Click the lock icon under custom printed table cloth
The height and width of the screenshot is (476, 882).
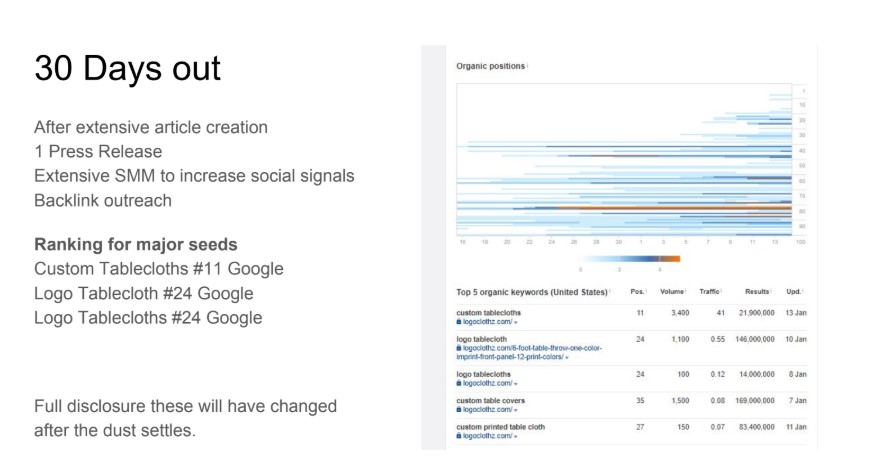(458, 436)
